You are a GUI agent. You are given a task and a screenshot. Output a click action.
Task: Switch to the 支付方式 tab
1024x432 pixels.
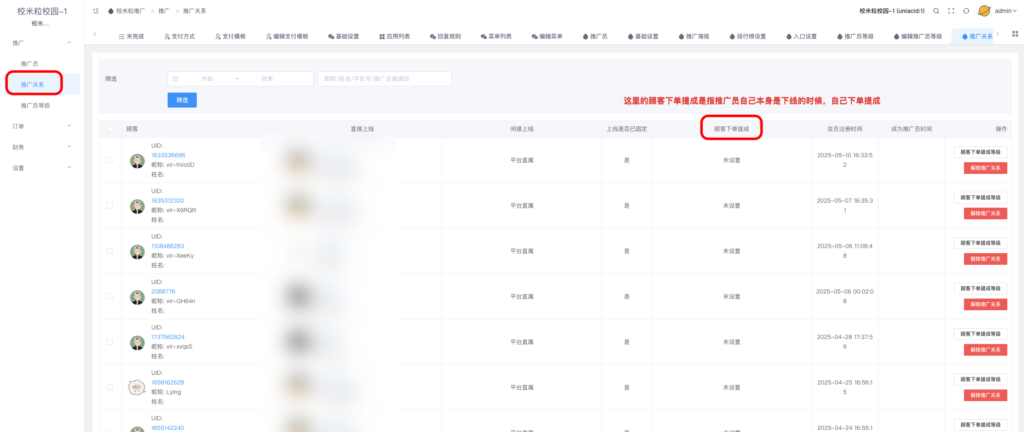[x=179, y=37]
